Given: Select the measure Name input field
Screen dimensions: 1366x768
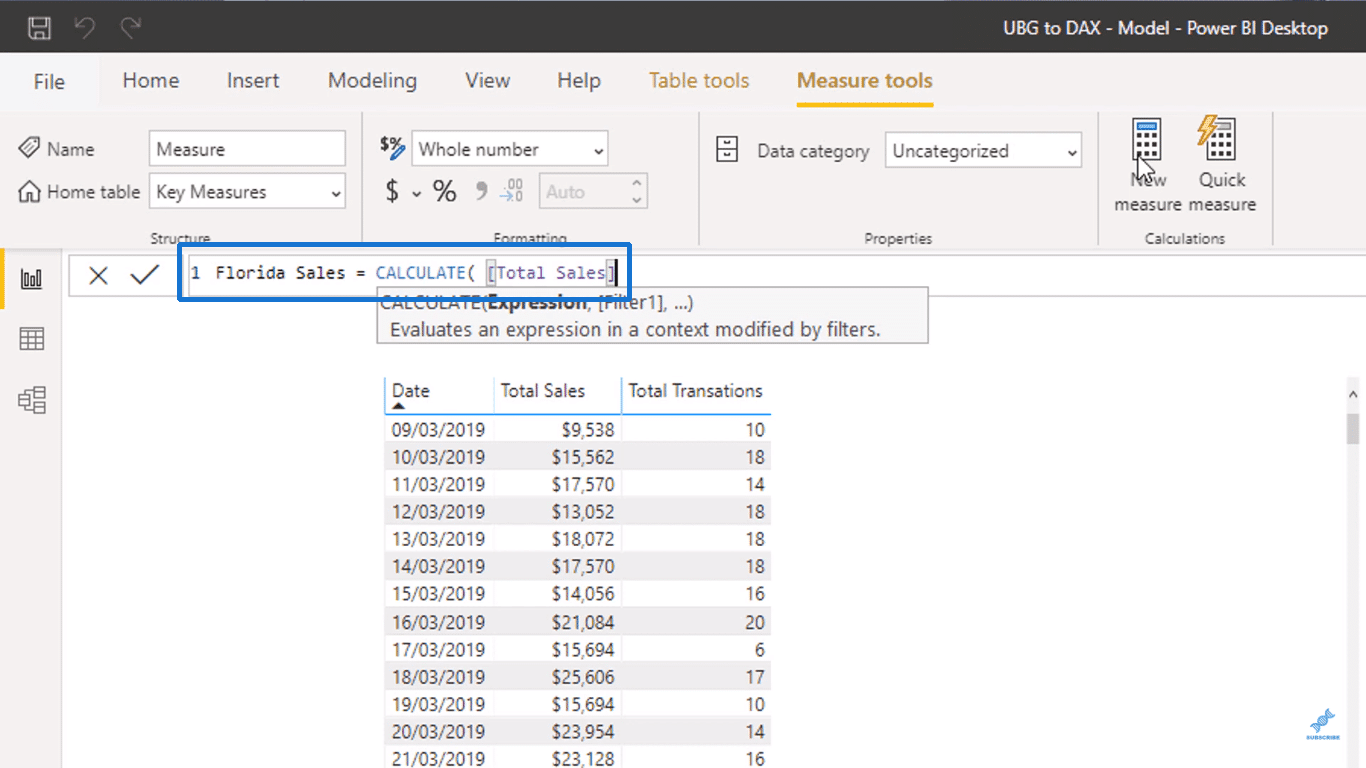Looking at the screenshot, I should [x=247, y=149].
